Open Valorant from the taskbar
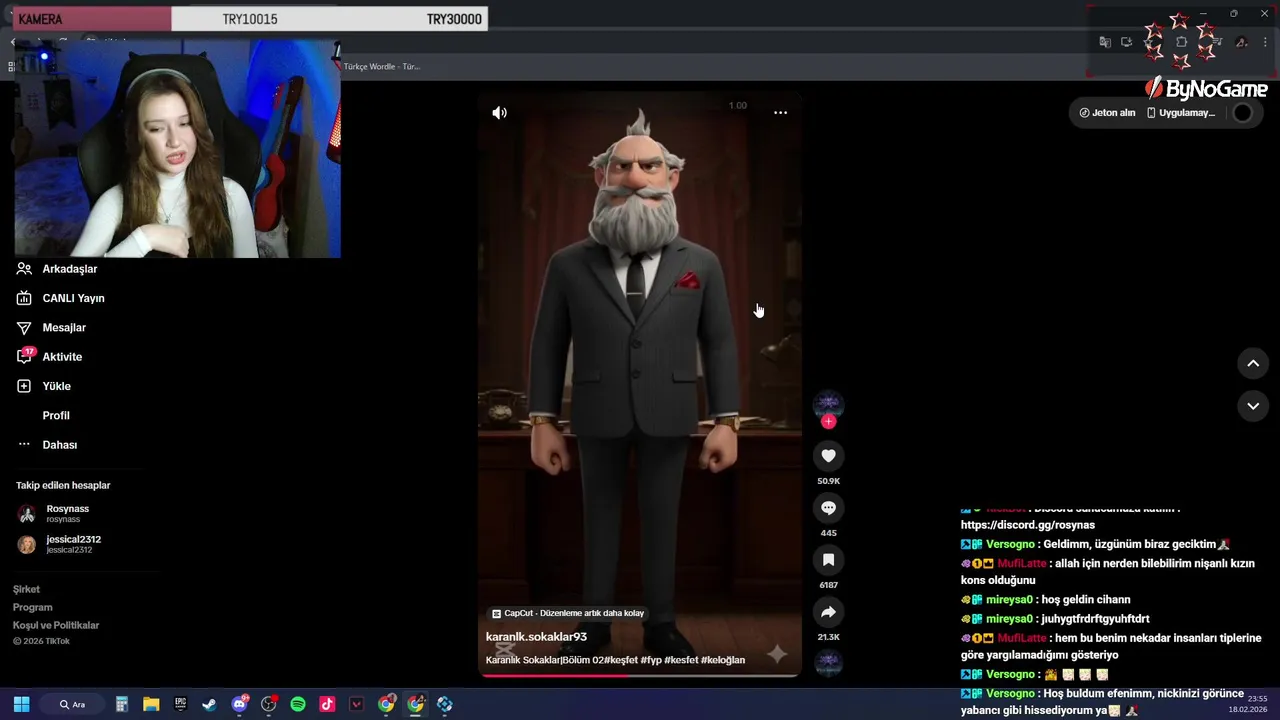Screen dimensions: 1280x720 click(x=356, y=704)
